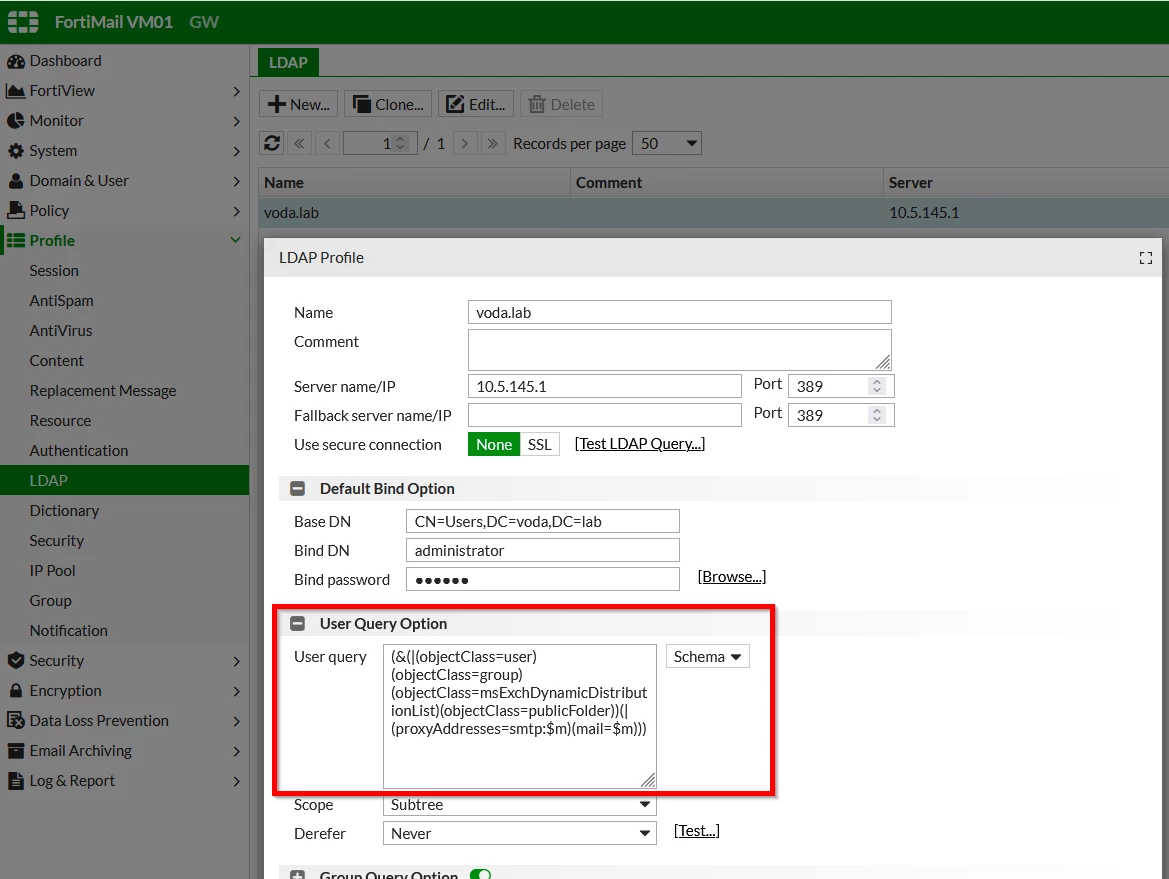Click the Security shield icon

(x=16, y=661)
